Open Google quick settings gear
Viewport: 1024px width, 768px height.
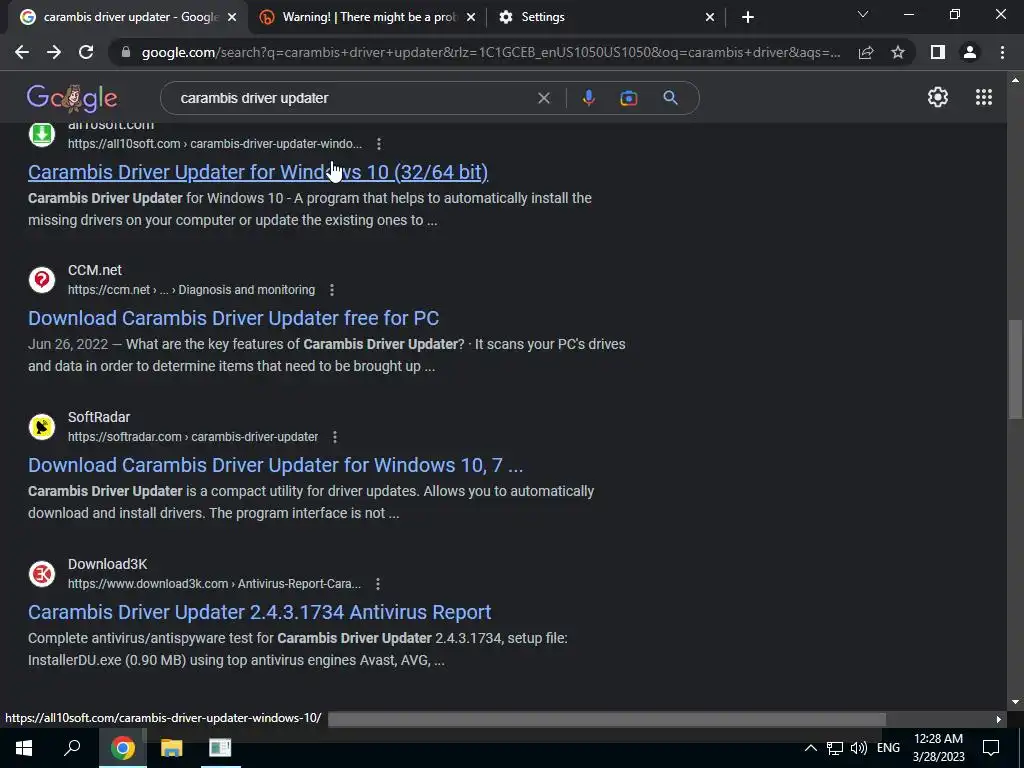pyautogui.click(x=938, y=97)
